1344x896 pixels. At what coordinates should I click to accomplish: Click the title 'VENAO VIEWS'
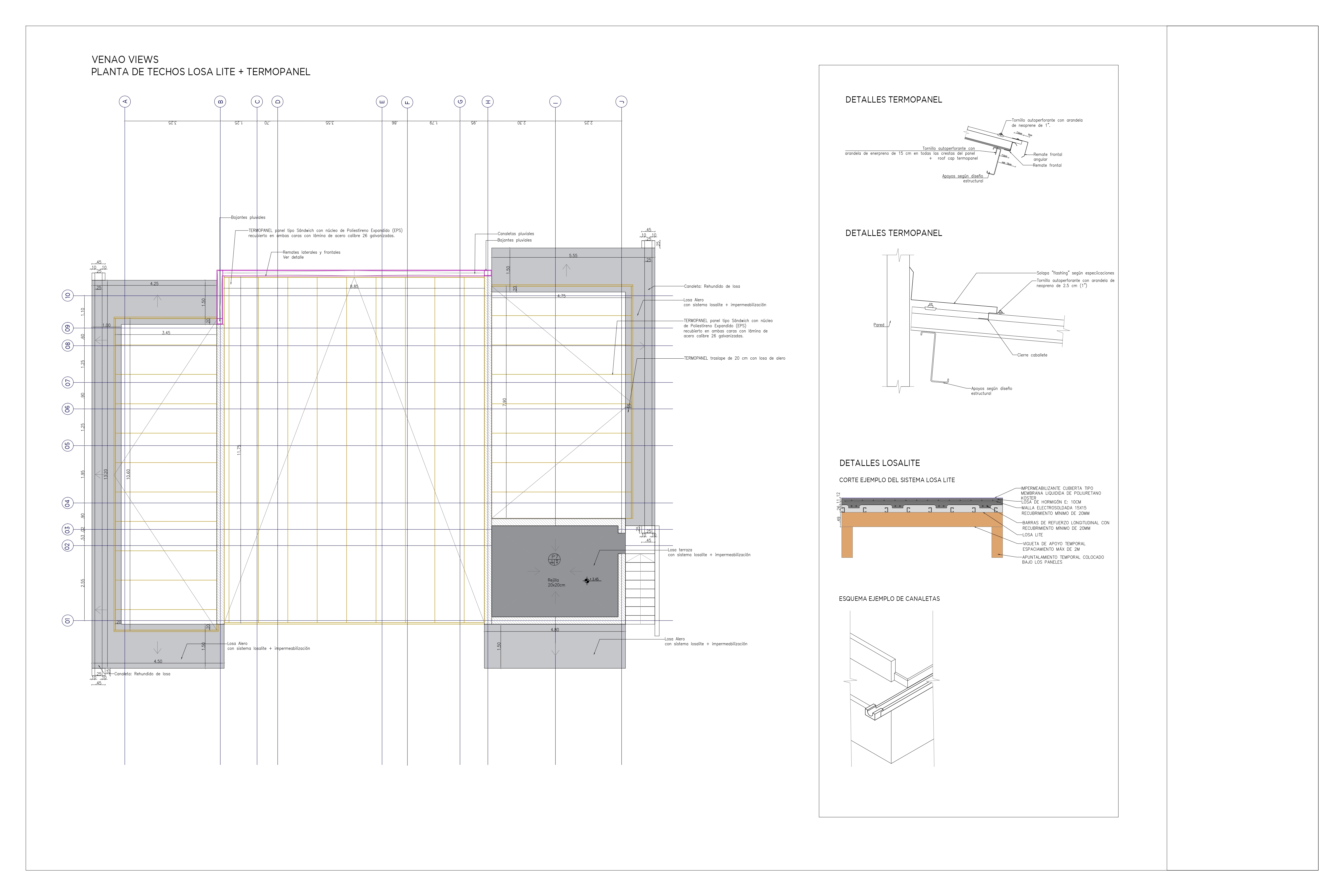(x=125, y=59)
